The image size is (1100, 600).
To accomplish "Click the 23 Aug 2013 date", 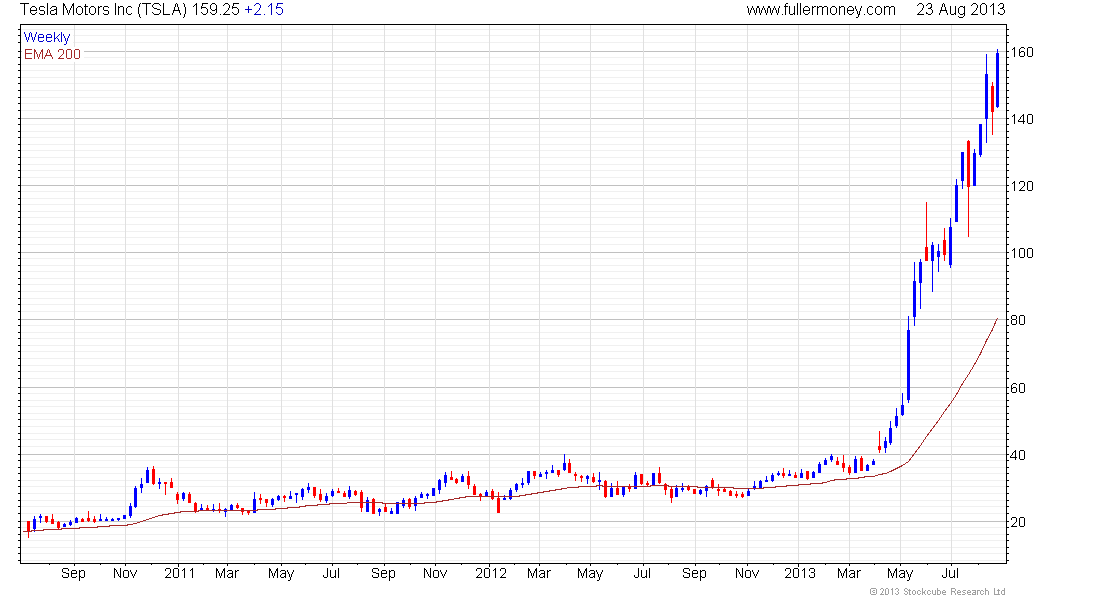I will [x=960, y=10].
